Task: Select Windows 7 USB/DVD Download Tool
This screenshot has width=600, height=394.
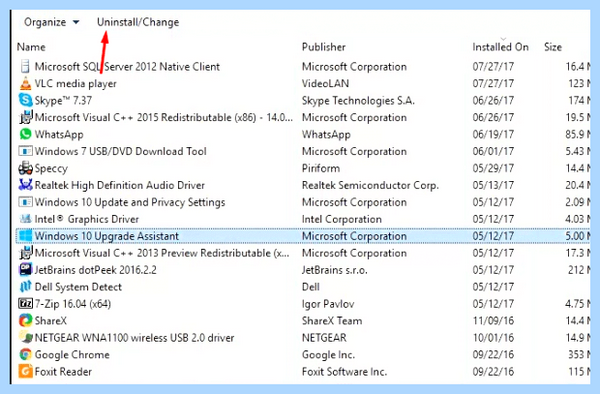Action: coord(121,151)
